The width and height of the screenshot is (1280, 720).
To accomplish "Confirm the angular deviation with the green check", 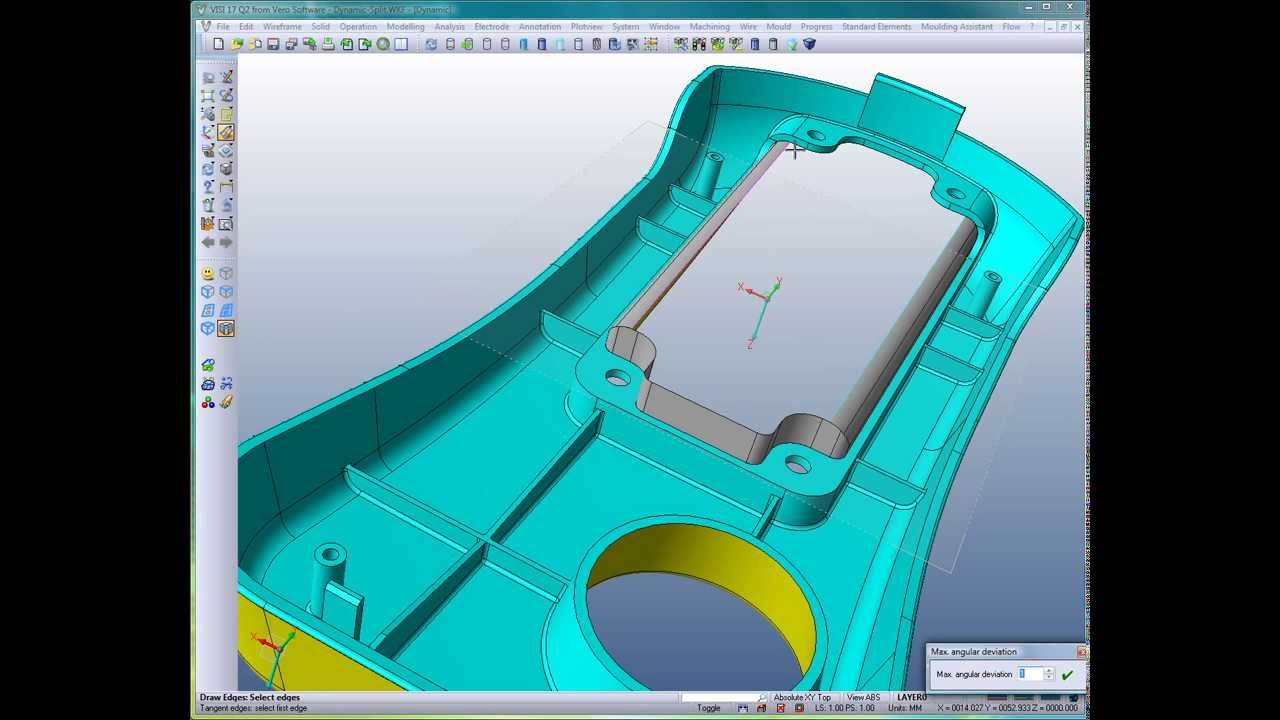I will [x=1067, y=675].
